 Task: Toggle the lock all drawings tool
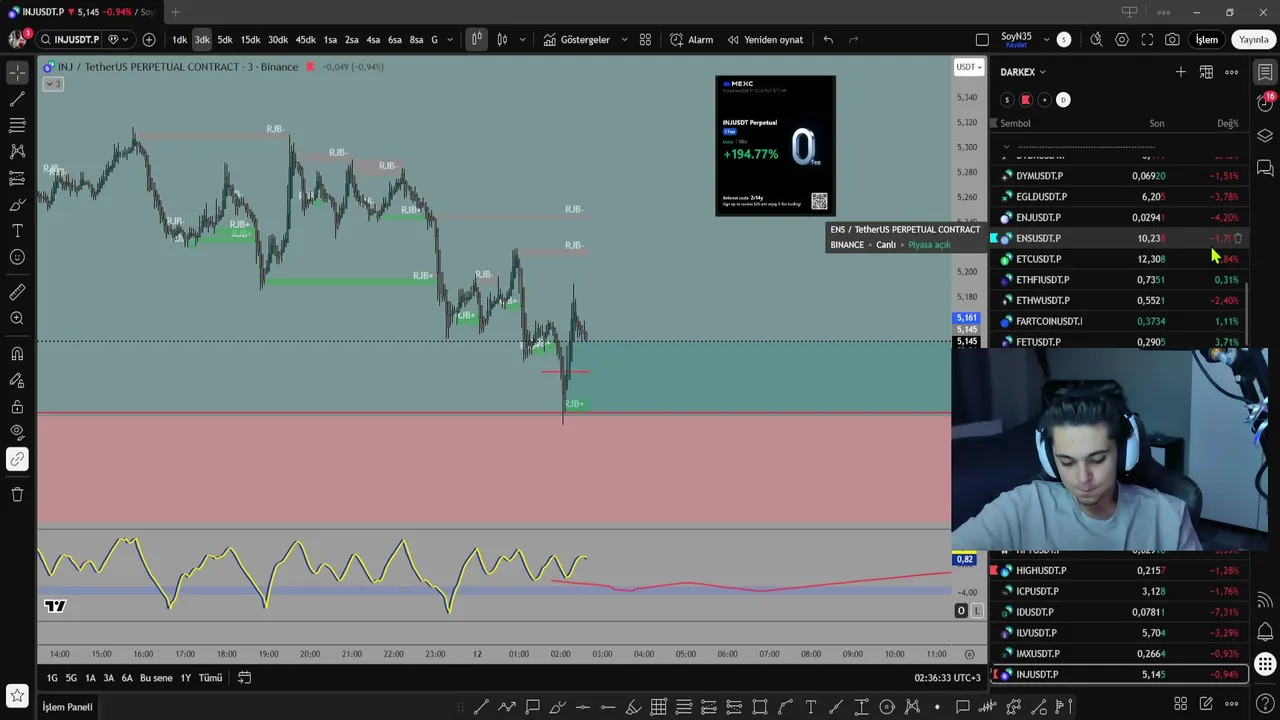[17, 407]
